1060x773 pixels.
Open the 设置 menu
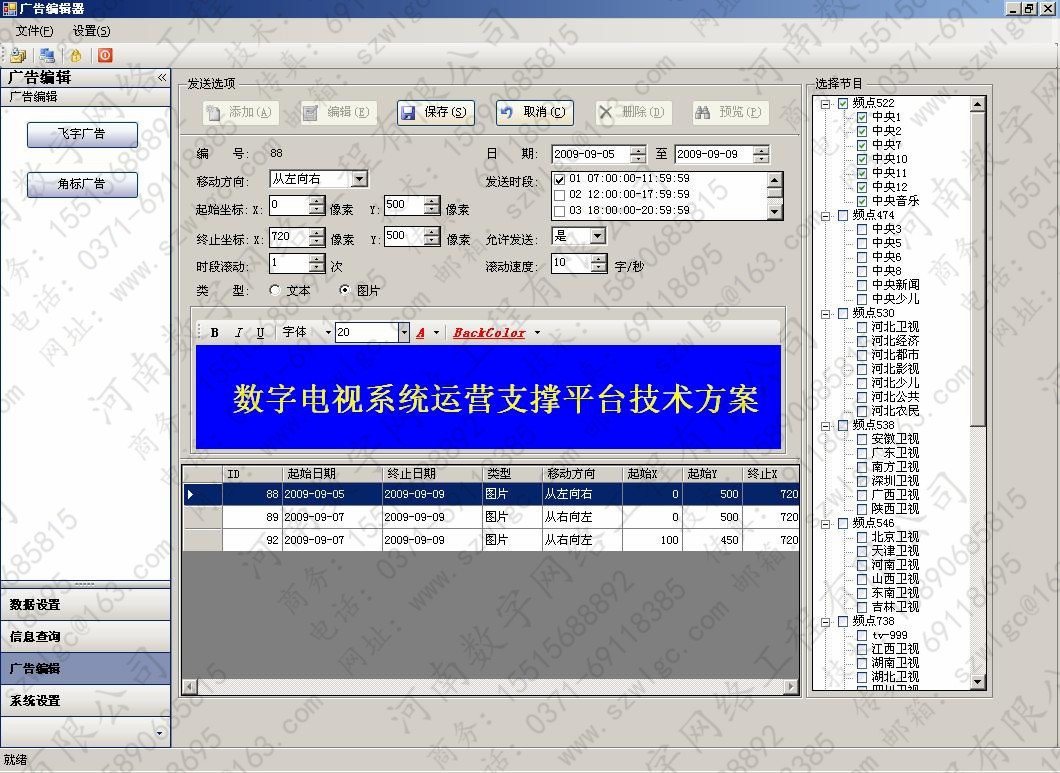[x=91, y=31]
